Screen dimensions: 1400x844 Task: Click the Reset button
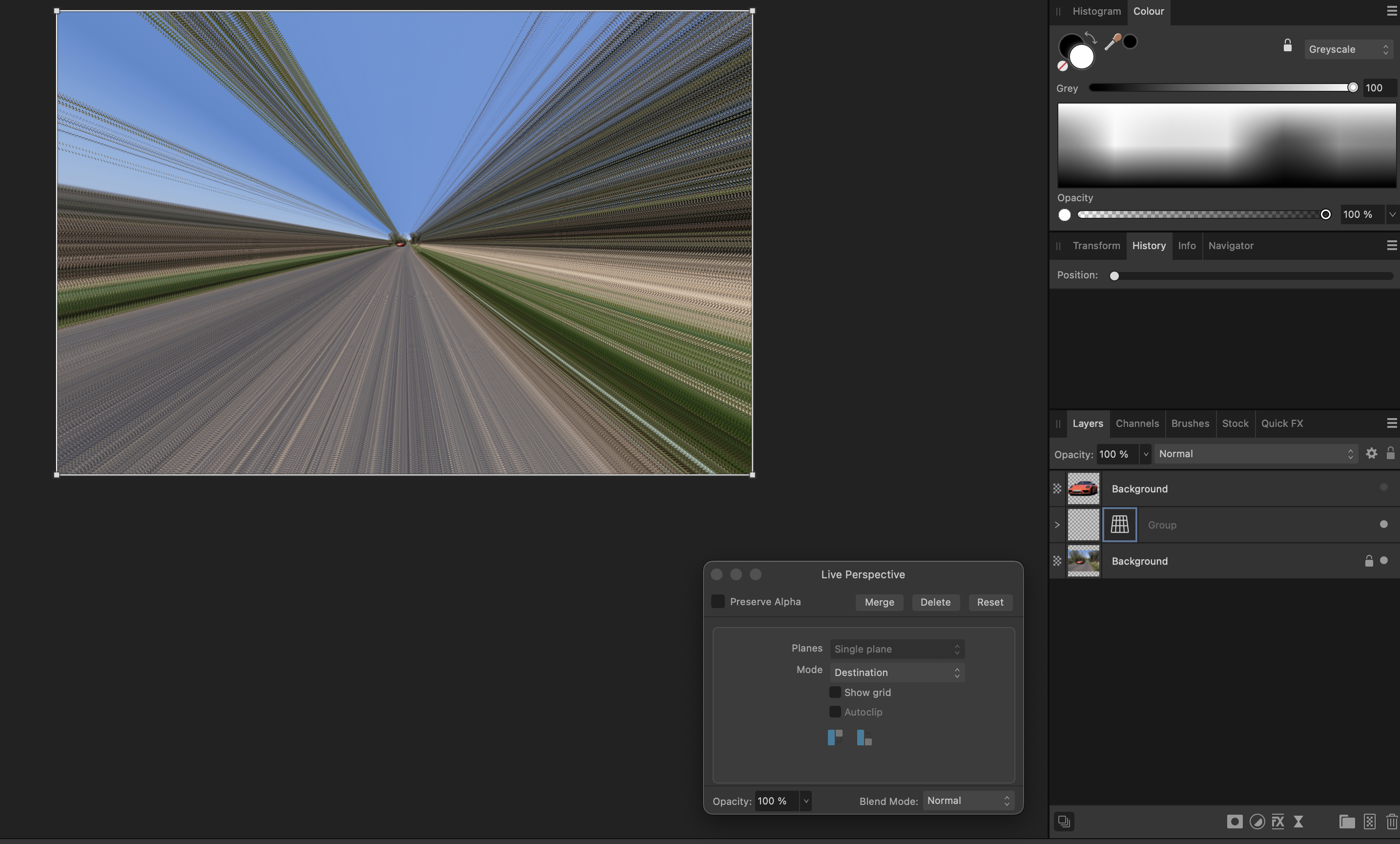pos(990,602)
